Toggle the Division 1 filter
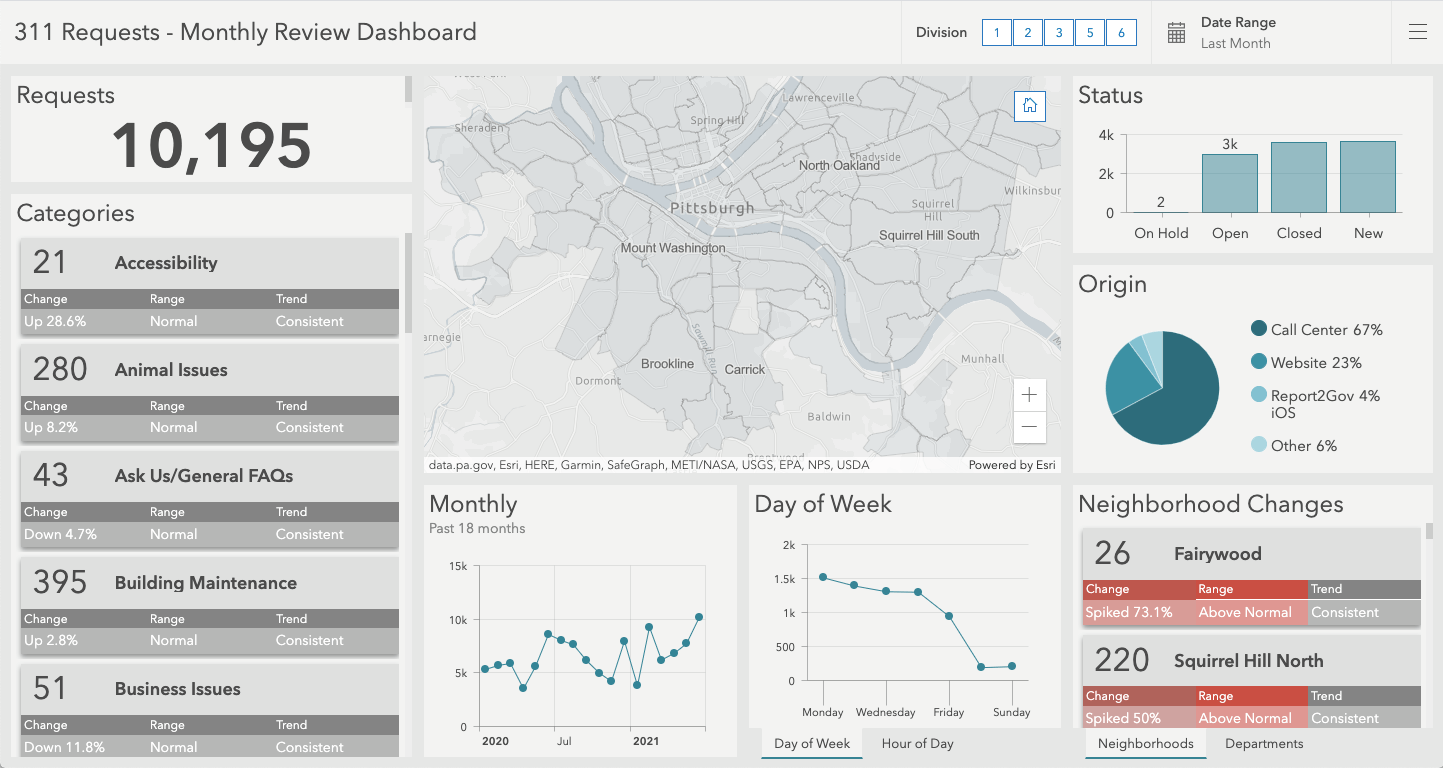 (x=996, y=32)
